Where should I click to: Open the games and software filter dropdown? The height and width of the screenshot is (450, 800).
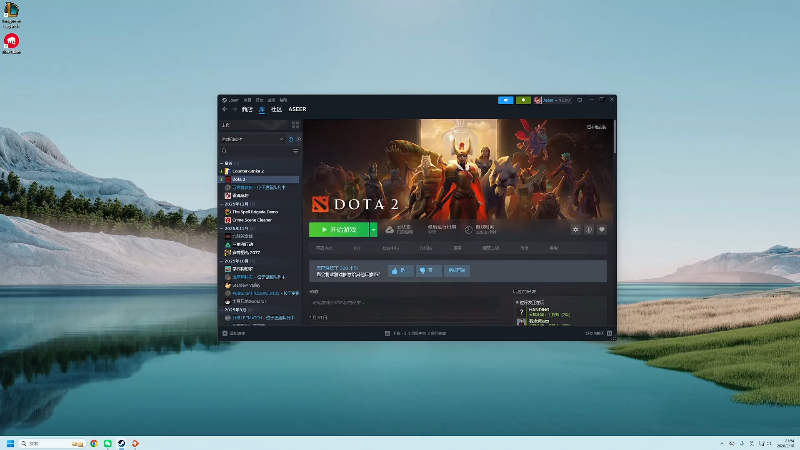[x=253, y=139]
